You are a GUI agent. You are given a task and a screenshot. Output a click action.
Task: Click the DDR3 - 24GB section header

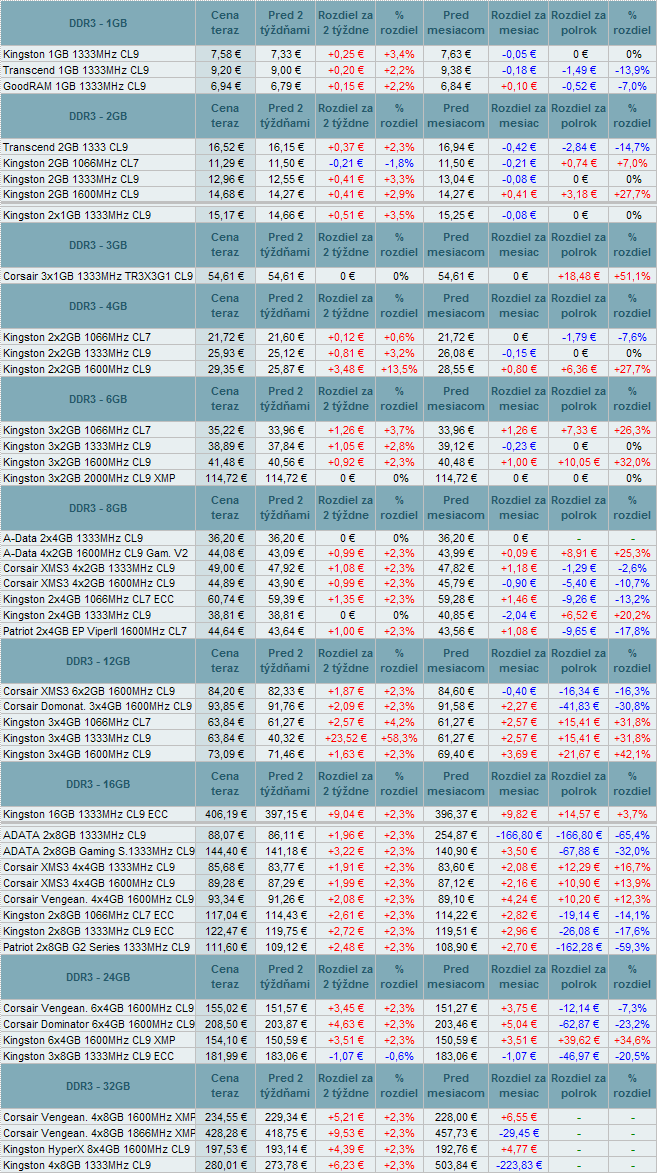coord(98,977)
